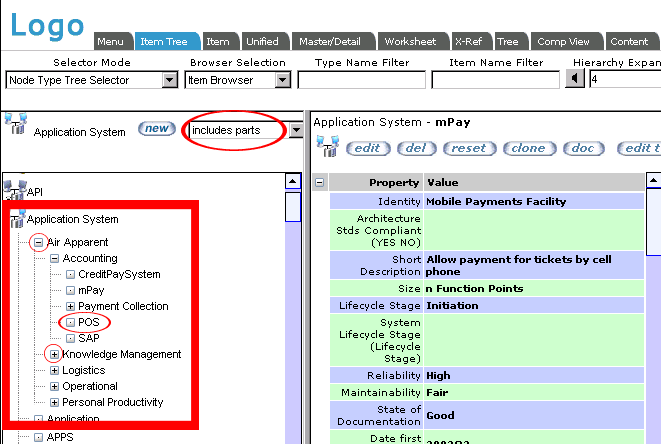Image resolution: width=661 pixels, height=444 pixels.
Task: Click the SAP item box icon
Action: point(70,338)
